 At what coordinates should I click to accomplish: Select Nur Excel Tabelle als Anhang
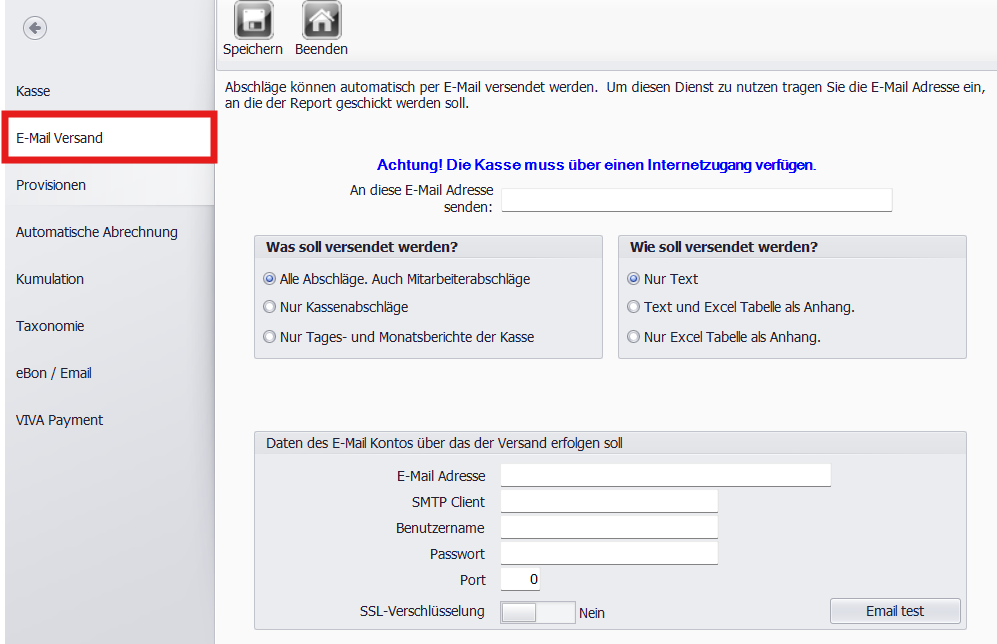coord(633,337)
